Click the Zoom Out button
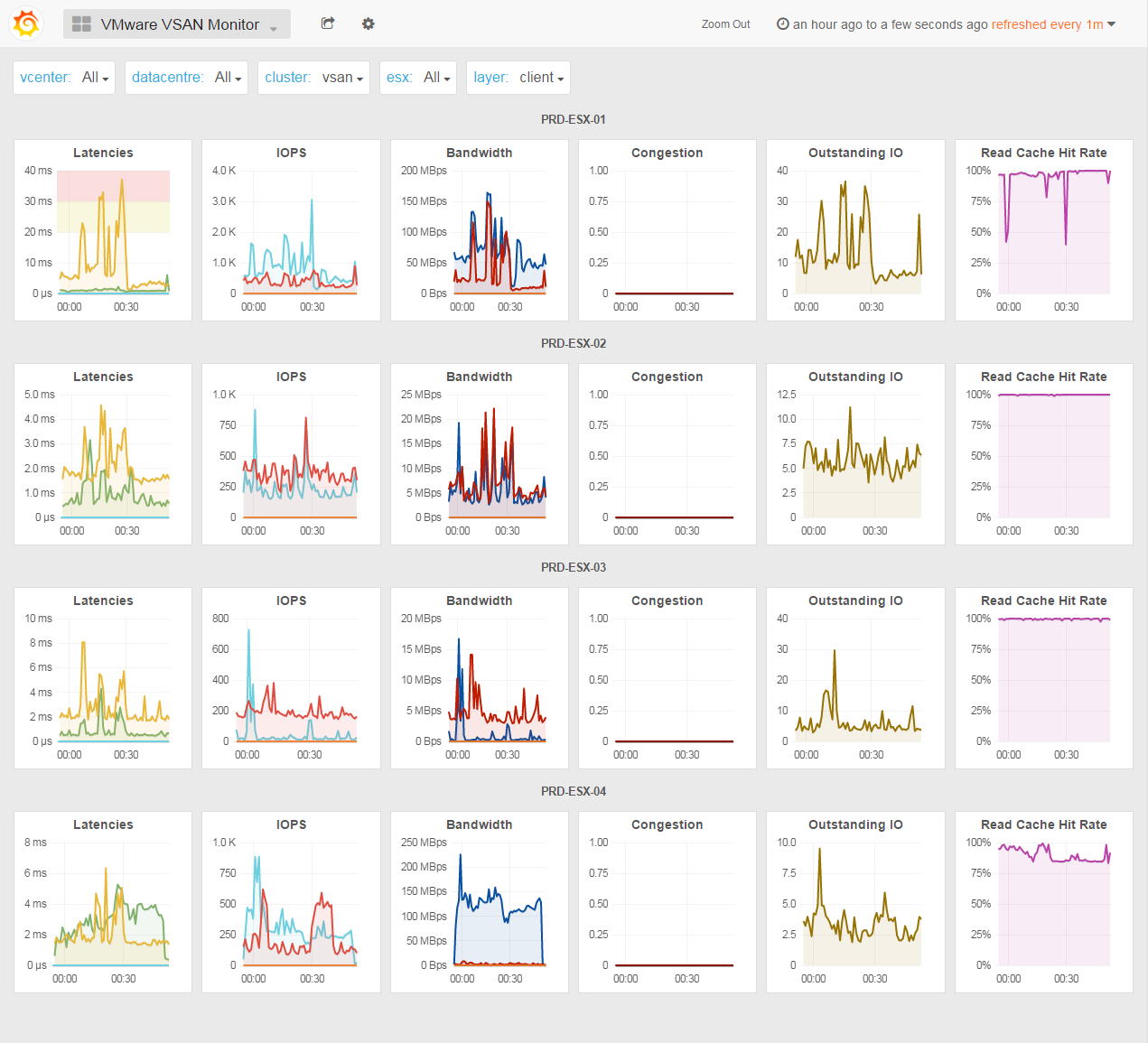 tap(725, 24)
